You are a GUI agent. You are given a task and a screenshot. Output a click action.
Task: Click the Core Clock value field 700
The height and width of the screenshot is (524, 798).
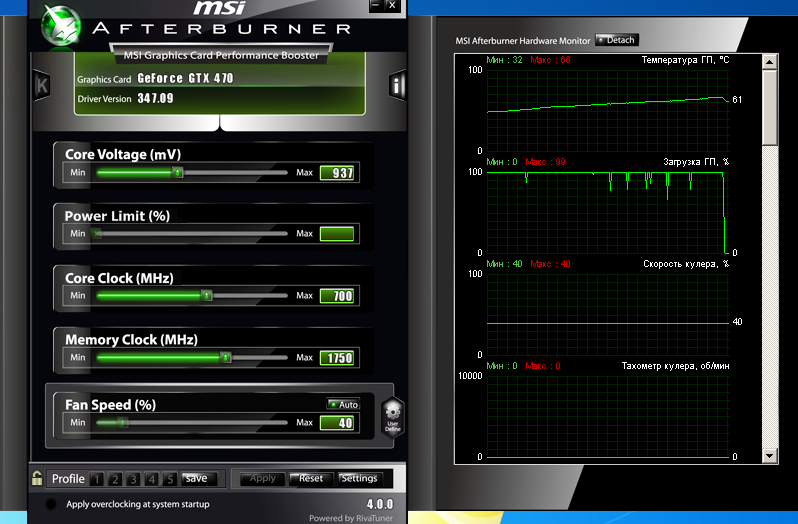(x=336, y=296)
